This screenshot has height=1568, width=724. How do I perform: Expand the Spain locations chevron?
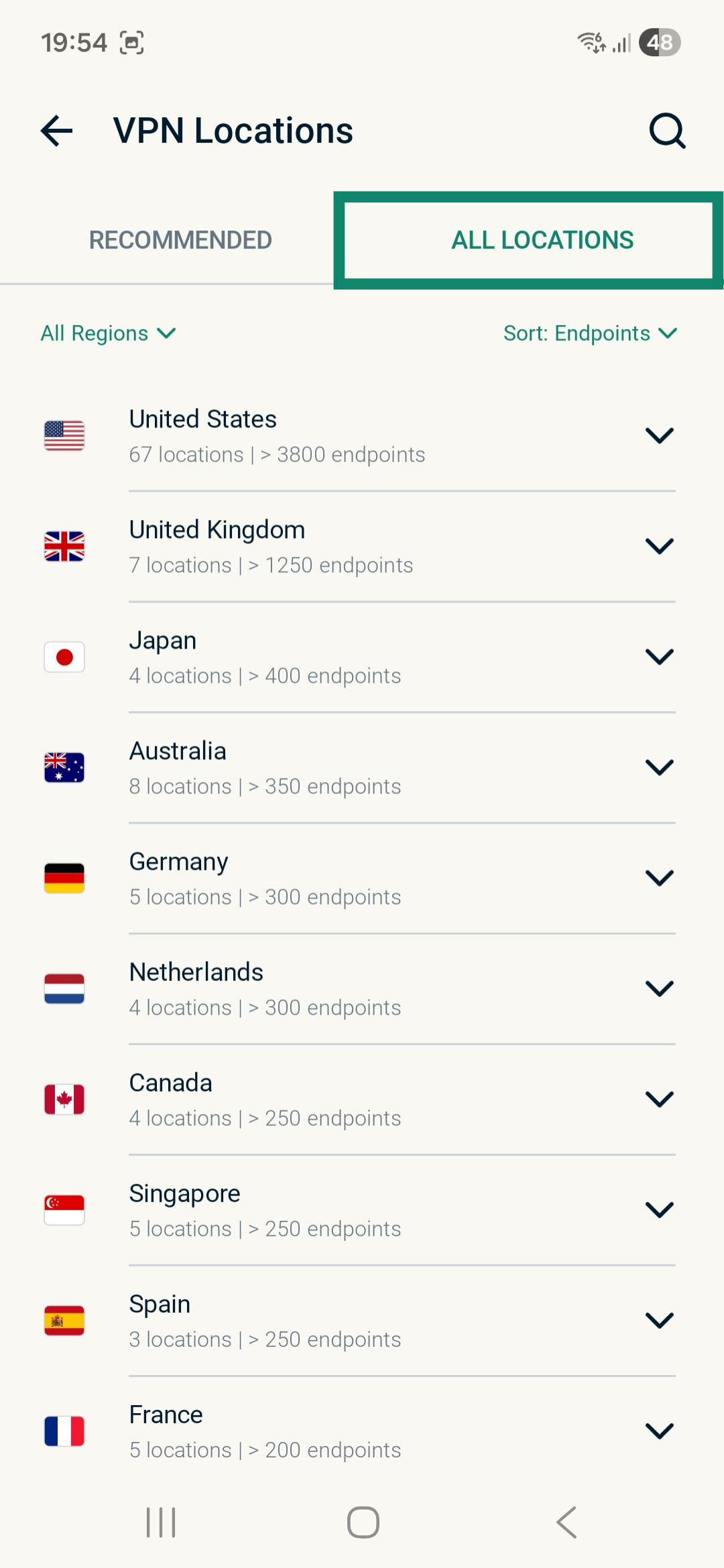click(659, 1320)
